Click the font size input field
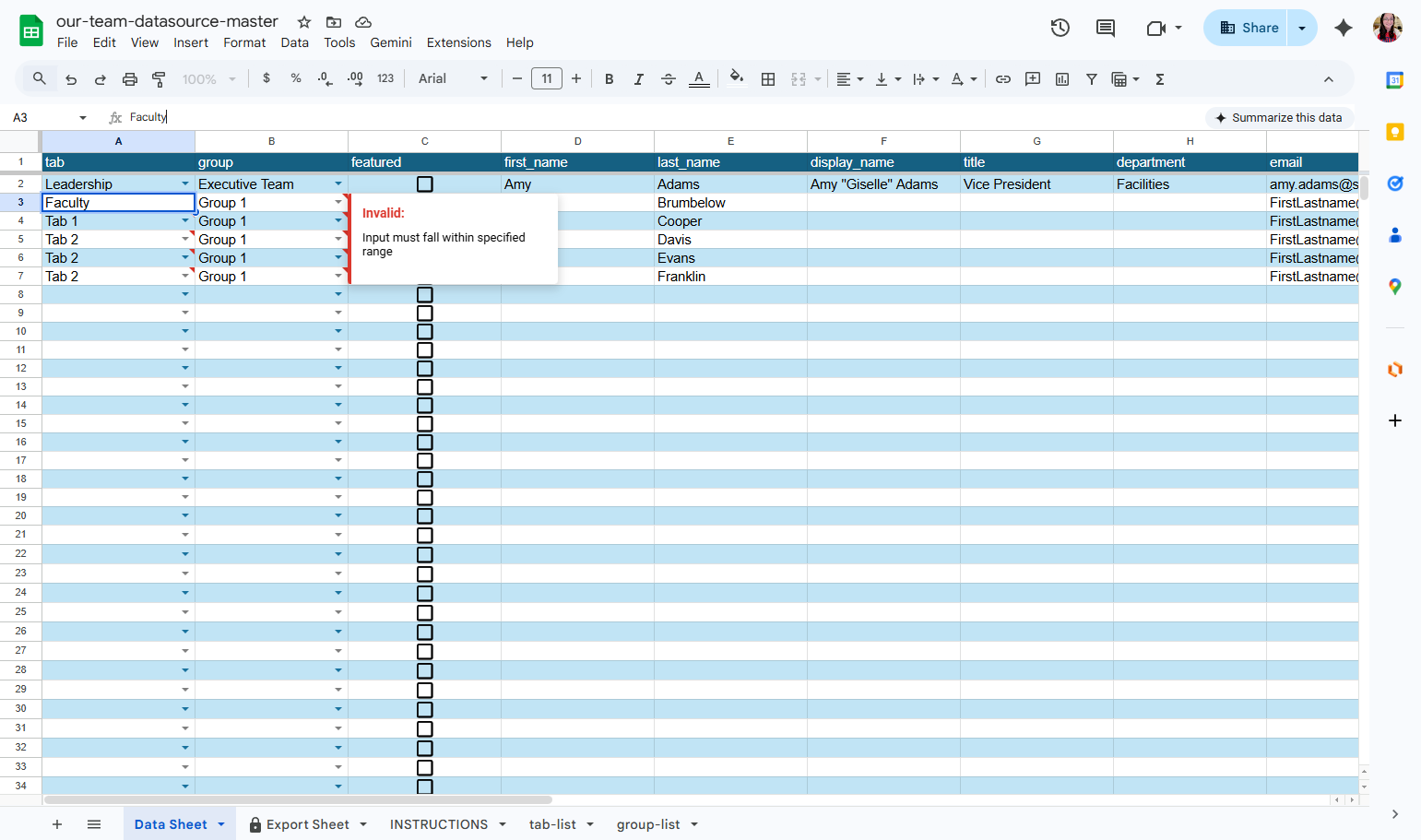The width and height of the screenshot is (1421, 840). coord(547,79)
